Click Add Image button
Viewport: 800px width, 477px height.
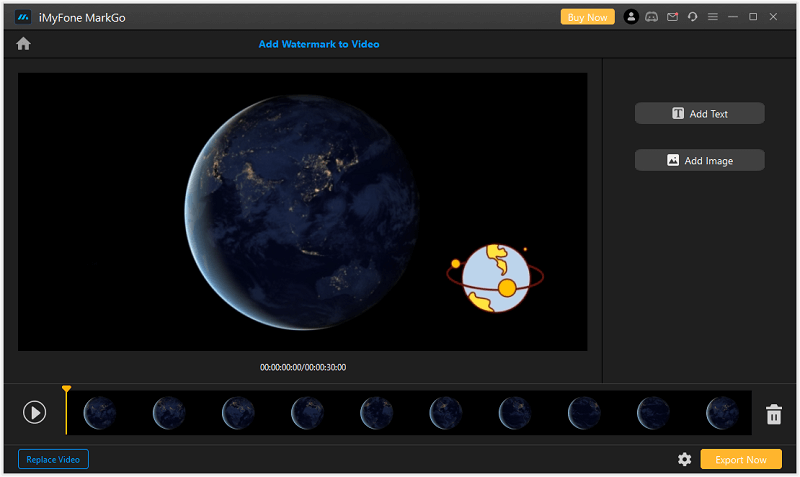(699, 161)
